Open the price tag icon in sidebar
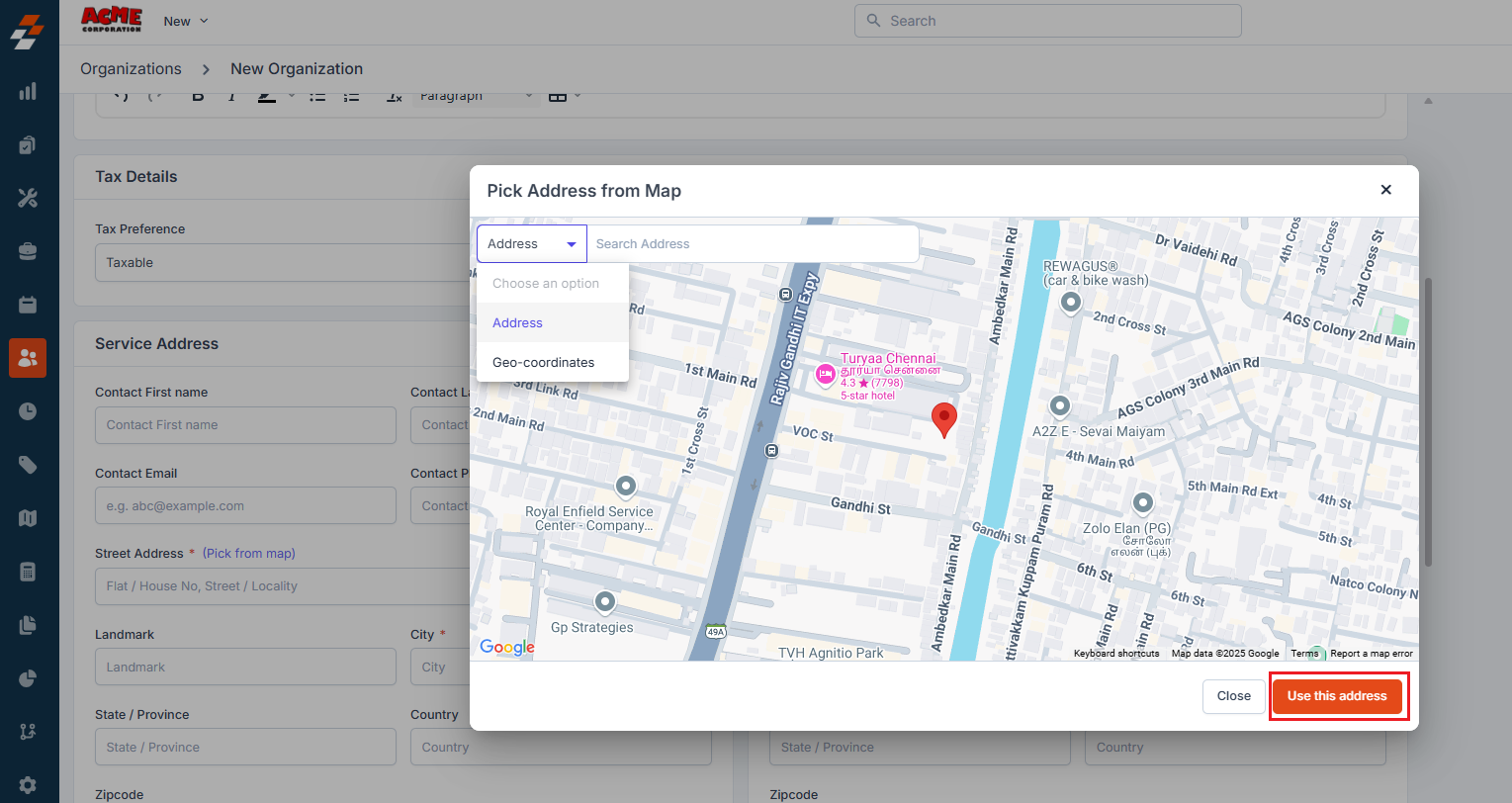1512x803 pixels. (x=28, y=464)
